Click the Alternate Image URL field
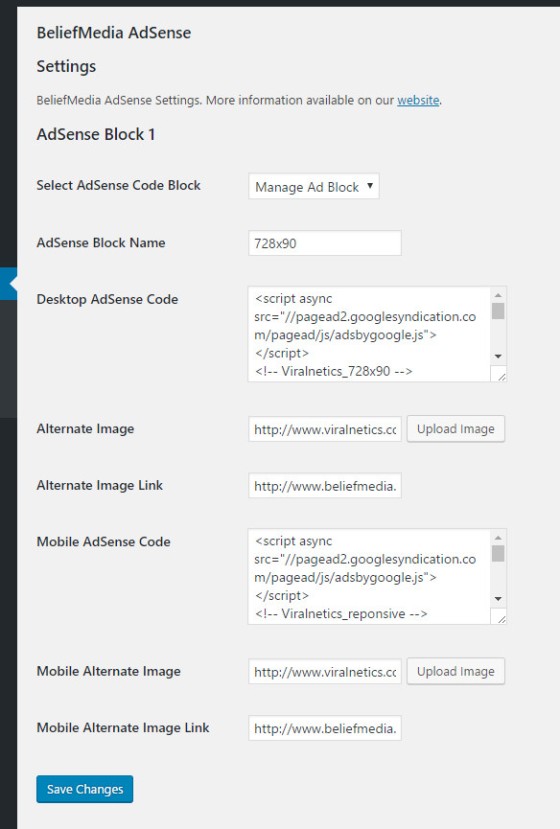 325,429
